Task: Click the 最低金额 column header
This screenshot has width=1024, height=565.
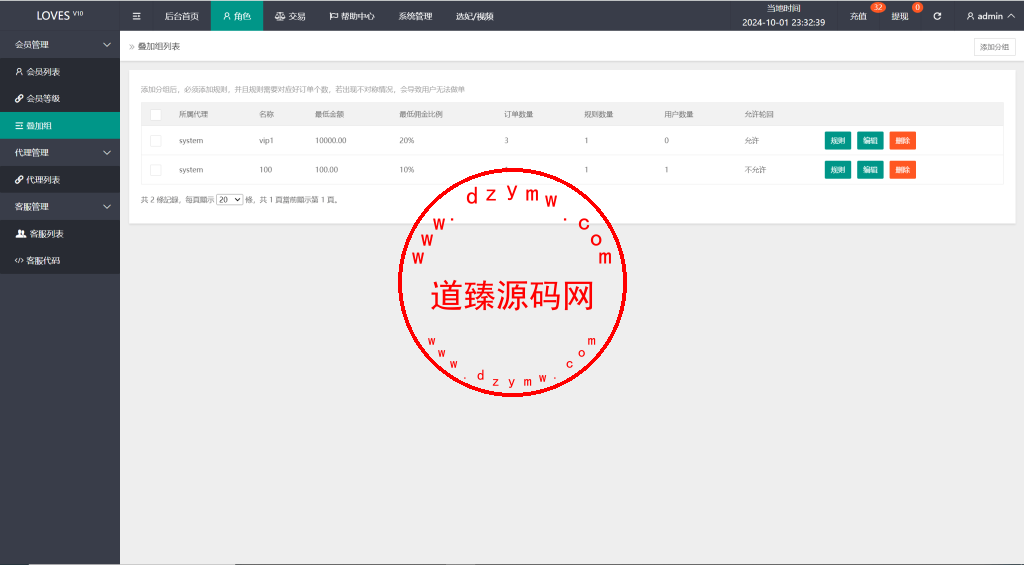Action: pos(329,114)
